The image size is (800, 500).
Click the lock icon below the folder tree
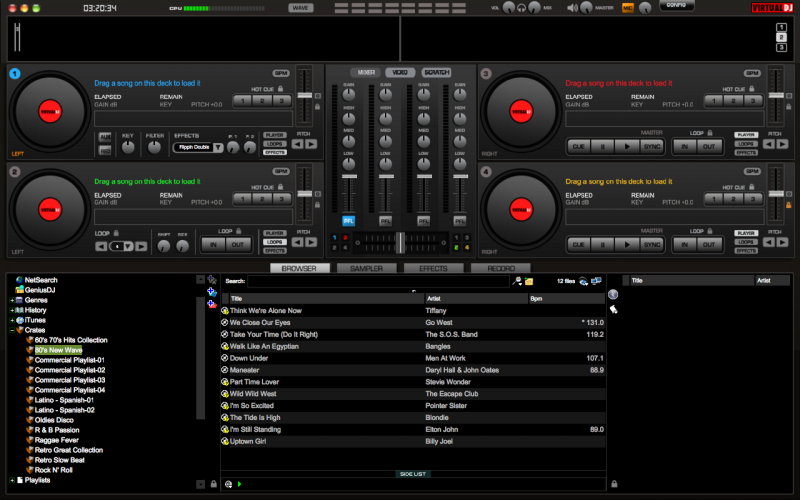pos(214,484)
